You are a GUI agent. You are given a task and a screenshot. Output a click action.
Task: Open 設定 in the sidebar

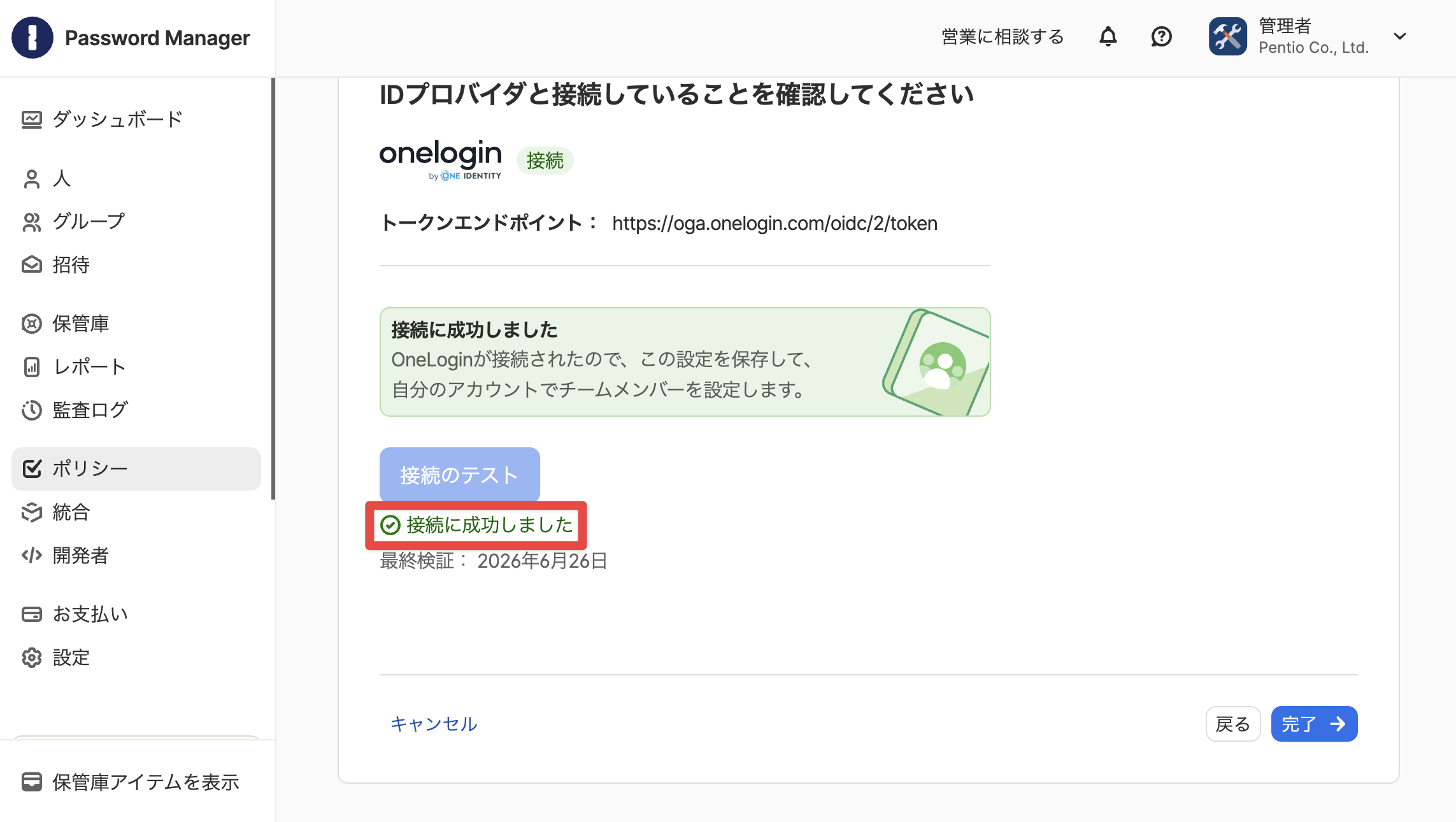pos(136,658)
